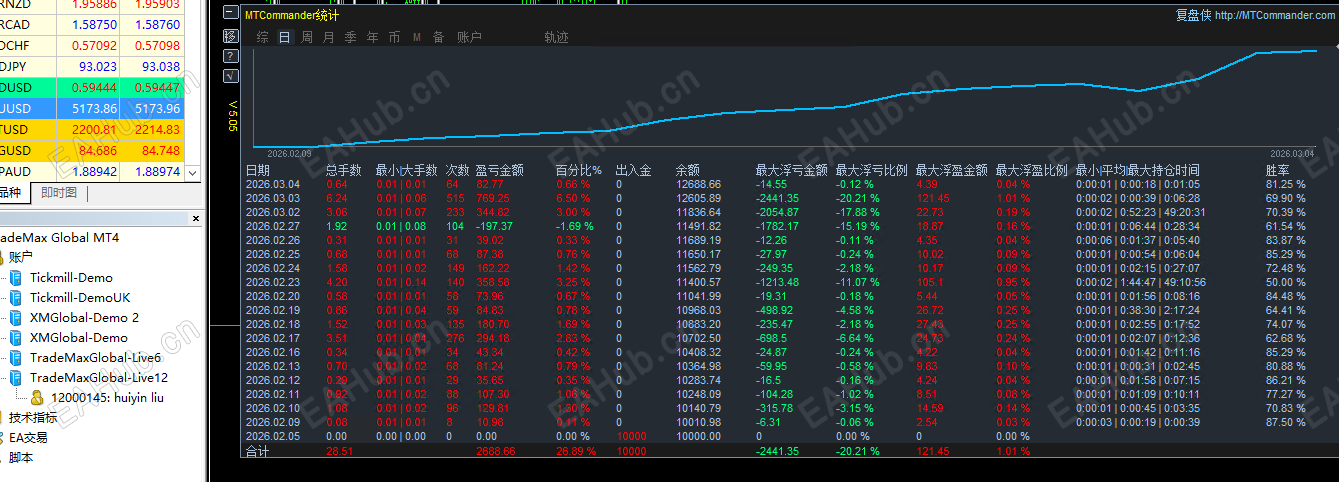The image size is (1339, 482).
Task: Select the 技术指标 indicators node
Action: point(33,417)
